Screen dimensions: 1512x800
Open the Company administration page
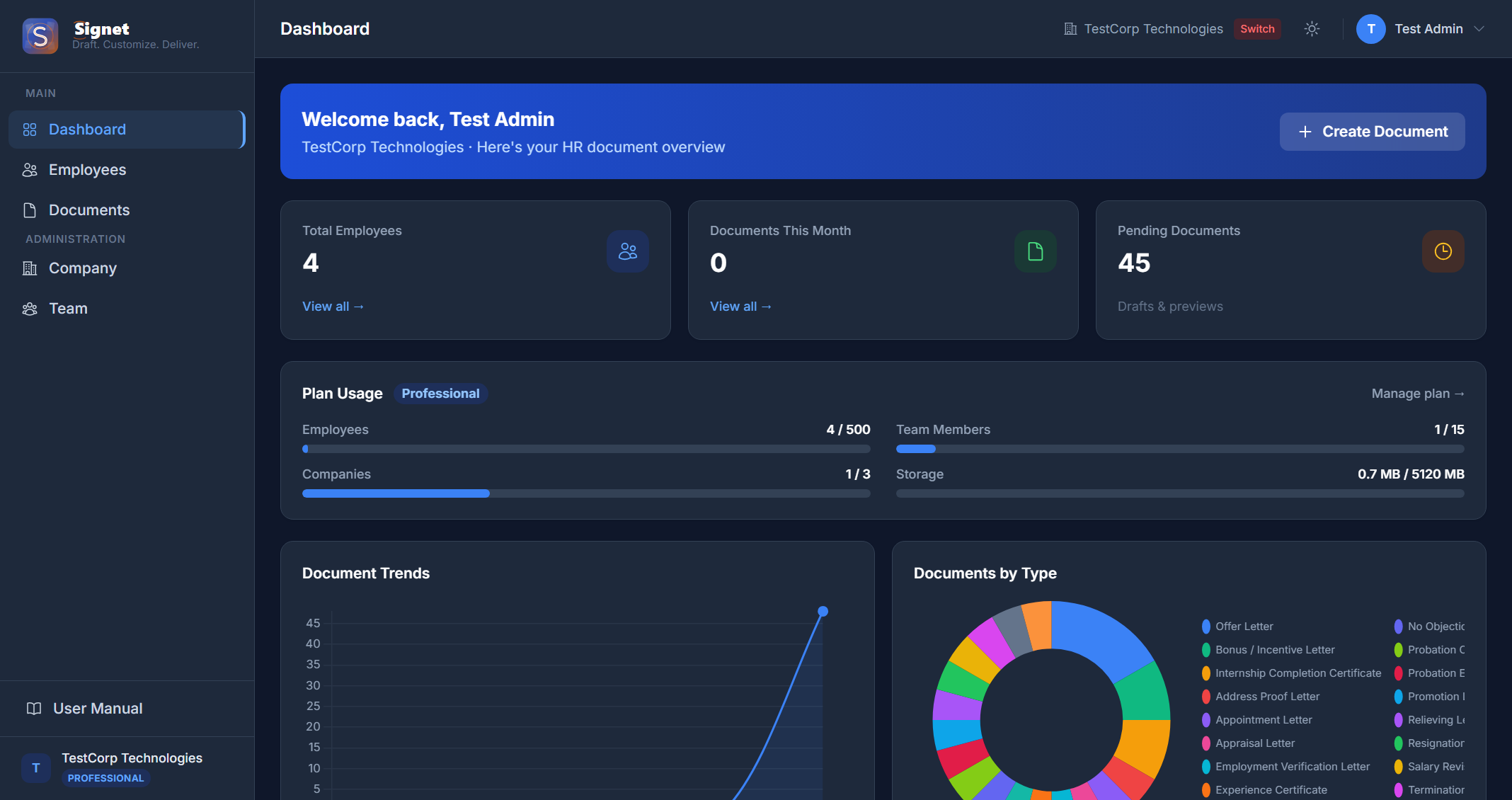pyautogui.click(x=82, y=268)
